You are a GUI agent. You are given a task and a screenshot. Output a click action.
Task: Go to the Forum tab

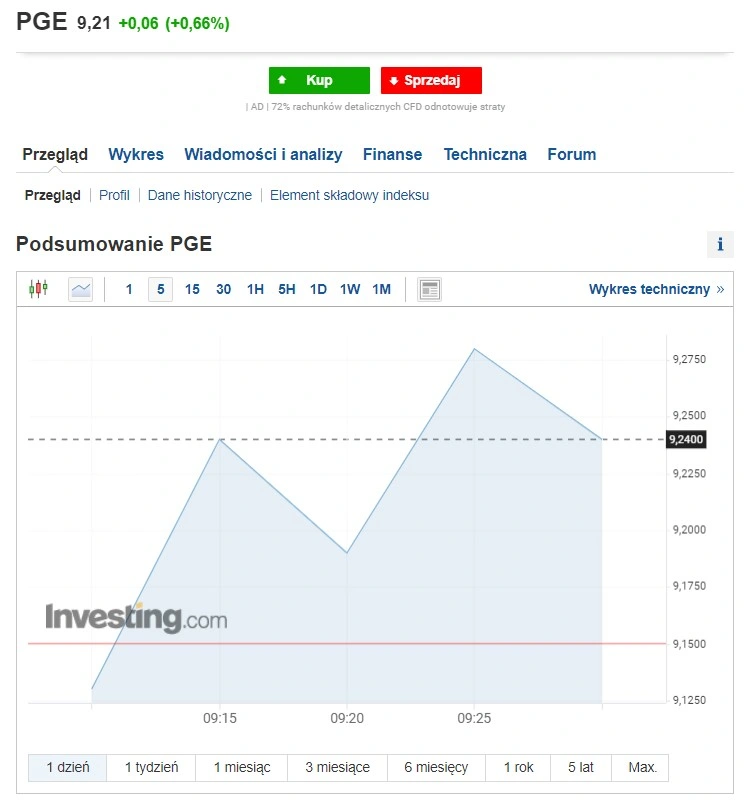[x=572, y=154]
